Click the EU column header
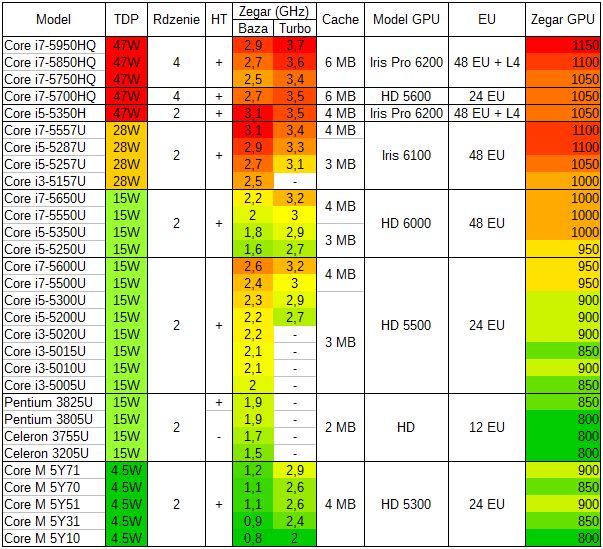The height and width of the screenshot is (549, 603). 486,20
